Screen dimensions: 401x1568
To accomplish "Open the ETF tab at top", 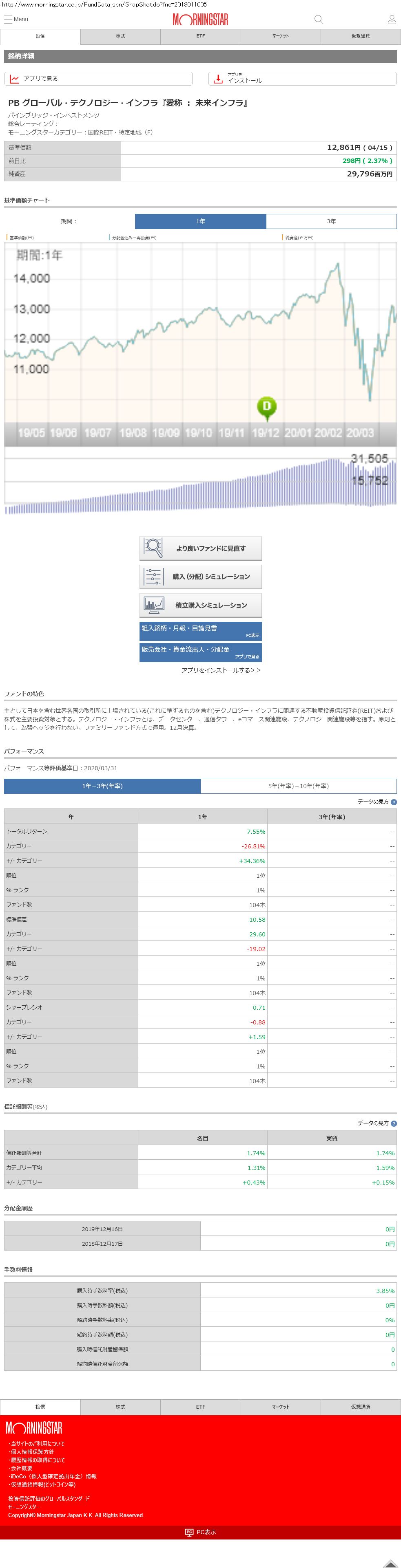I will pos(201,37).
